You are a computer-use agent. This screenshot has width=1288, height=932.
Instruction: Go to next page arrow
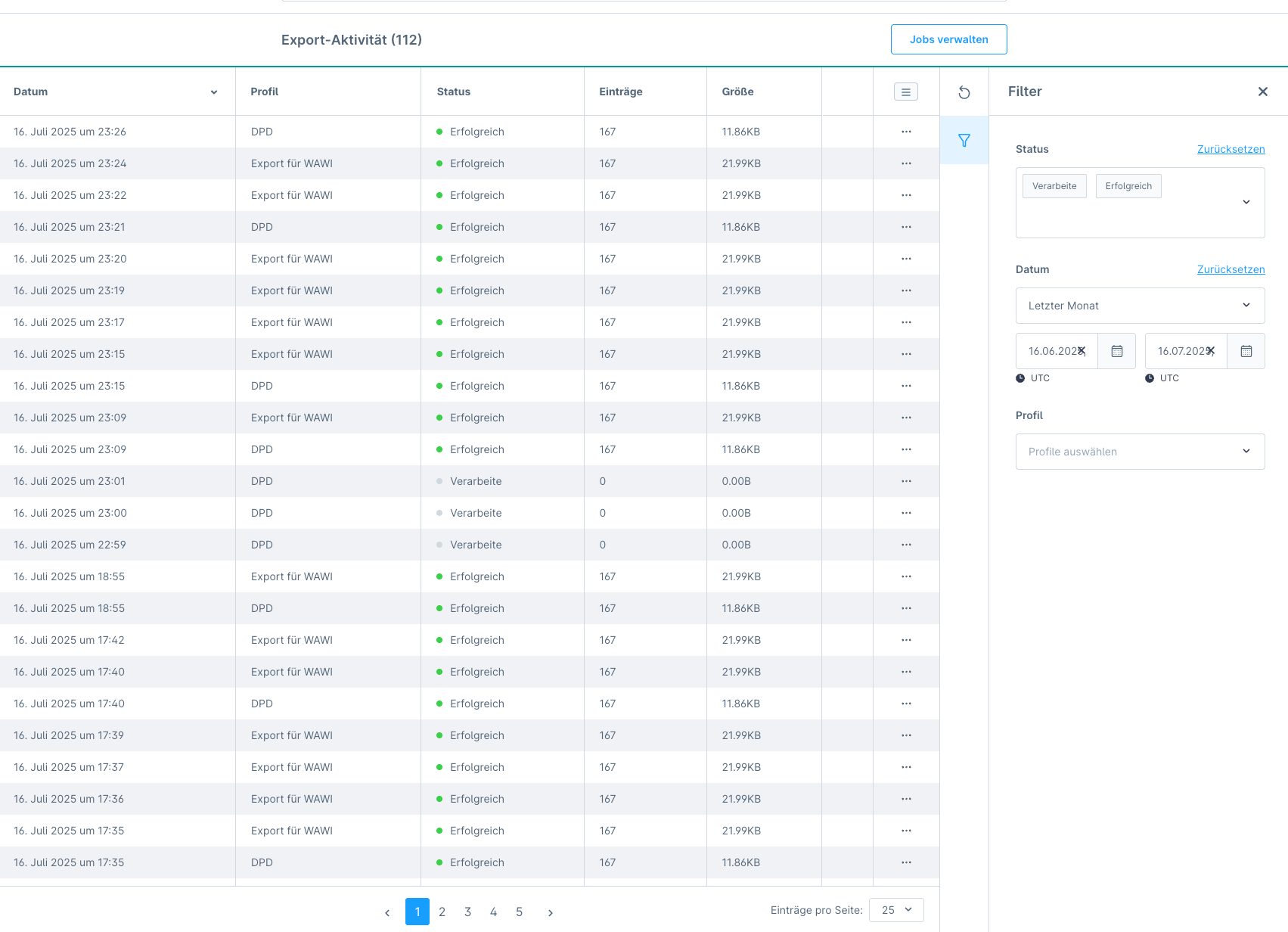click(x=551, y=912)
